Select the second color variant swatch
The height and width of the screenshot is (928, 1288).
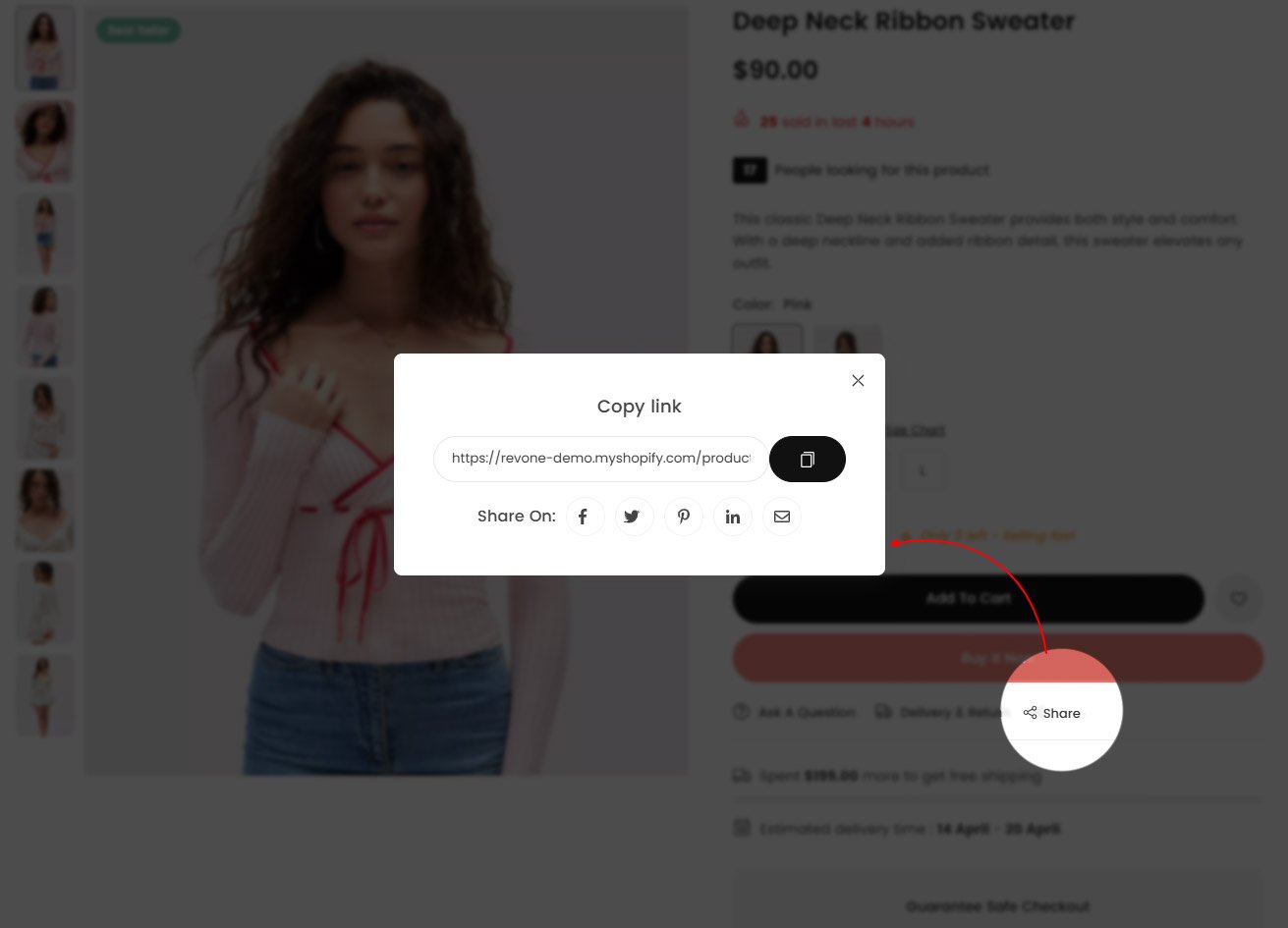pos(847,340)
